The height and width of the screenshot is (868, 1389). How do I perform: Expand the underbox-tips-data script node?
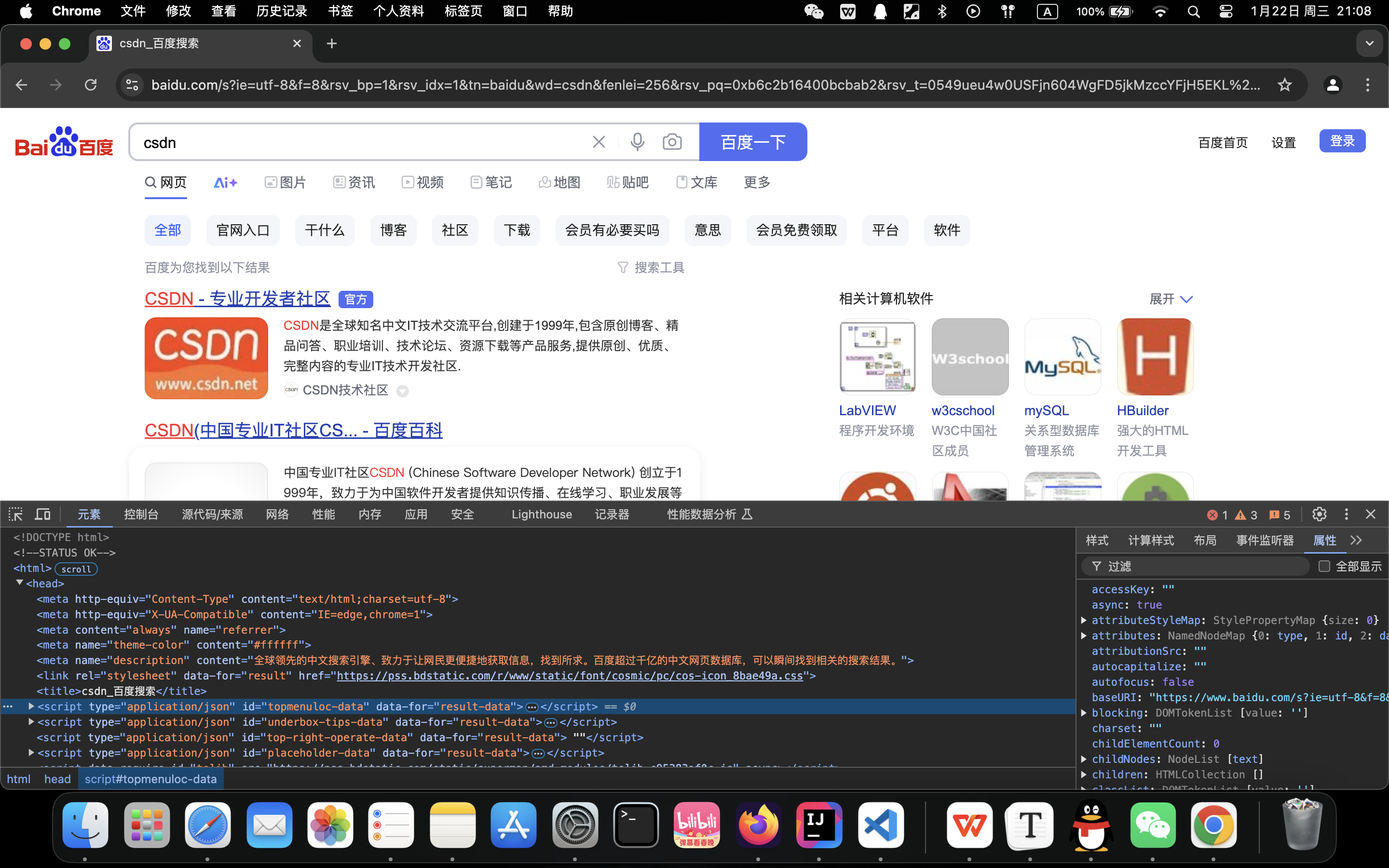click(31, 721)
